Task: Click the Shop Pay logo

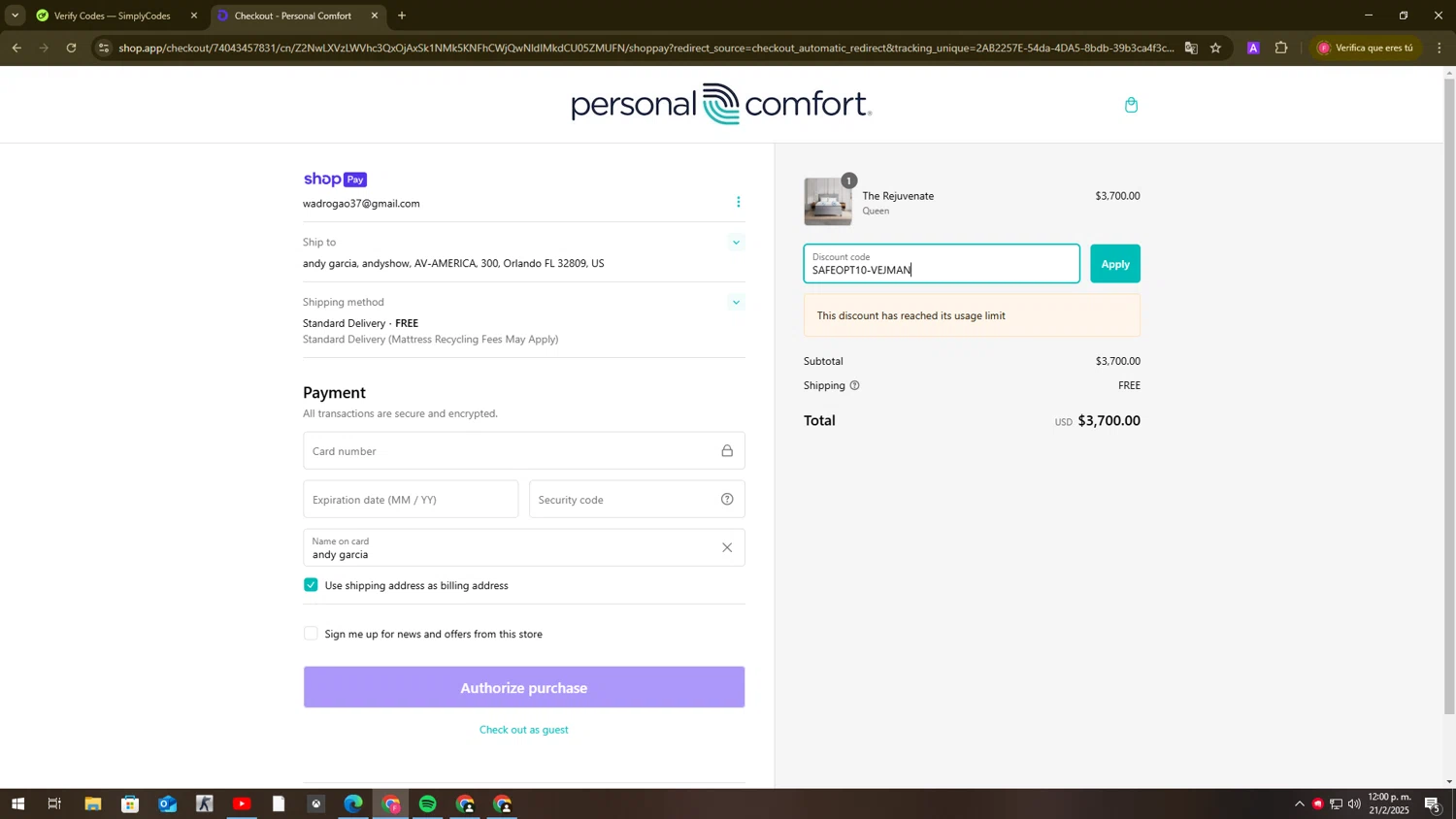Action: click(335, 180)
